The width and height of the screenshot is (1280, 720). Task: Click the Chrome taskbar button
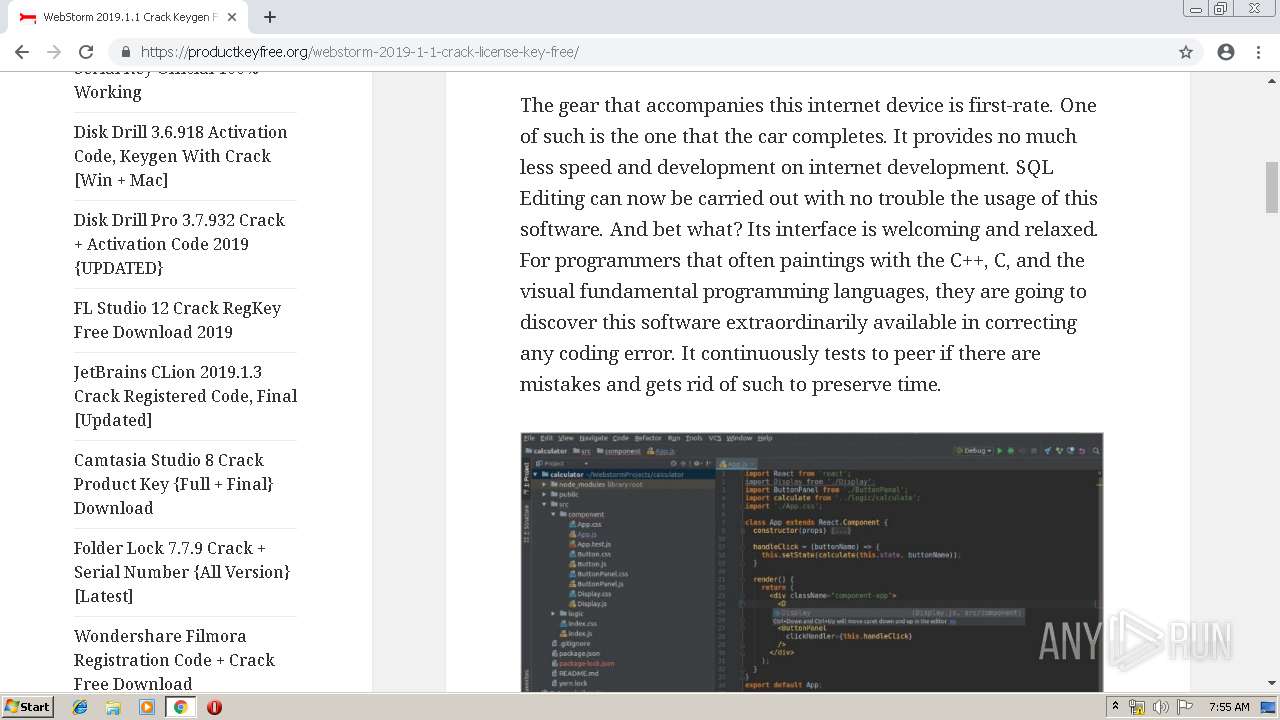[x=180, y=707]
